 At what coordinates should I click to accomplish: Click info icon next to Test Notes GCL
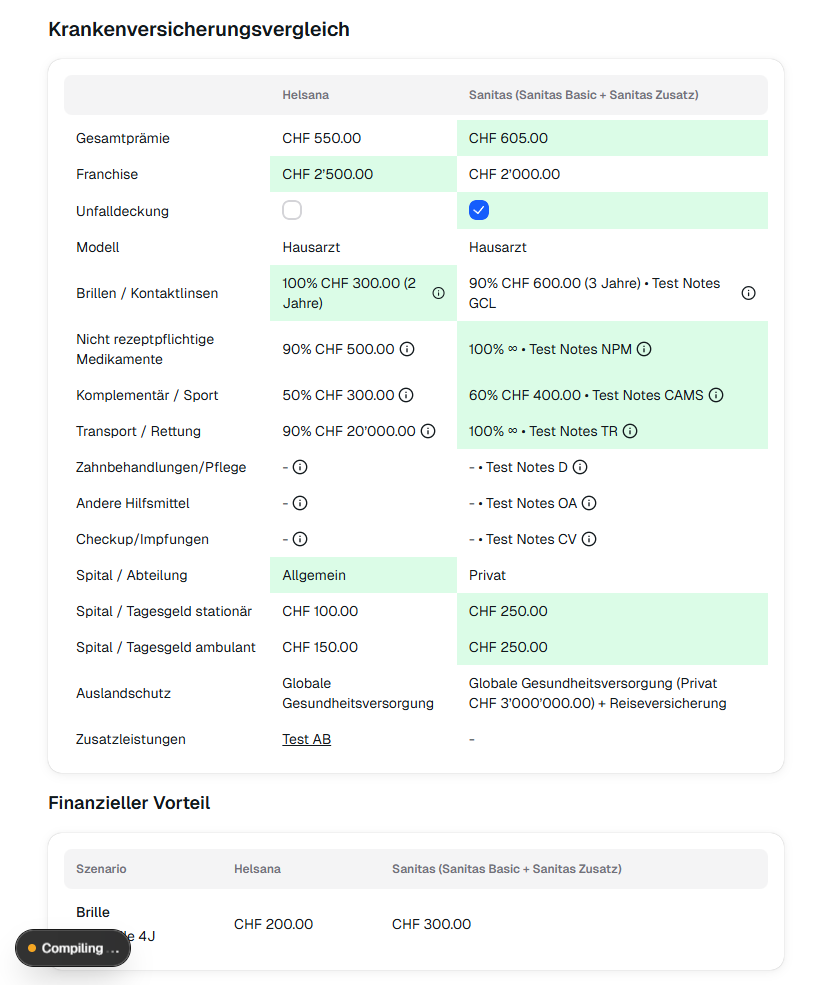[748, 293]
